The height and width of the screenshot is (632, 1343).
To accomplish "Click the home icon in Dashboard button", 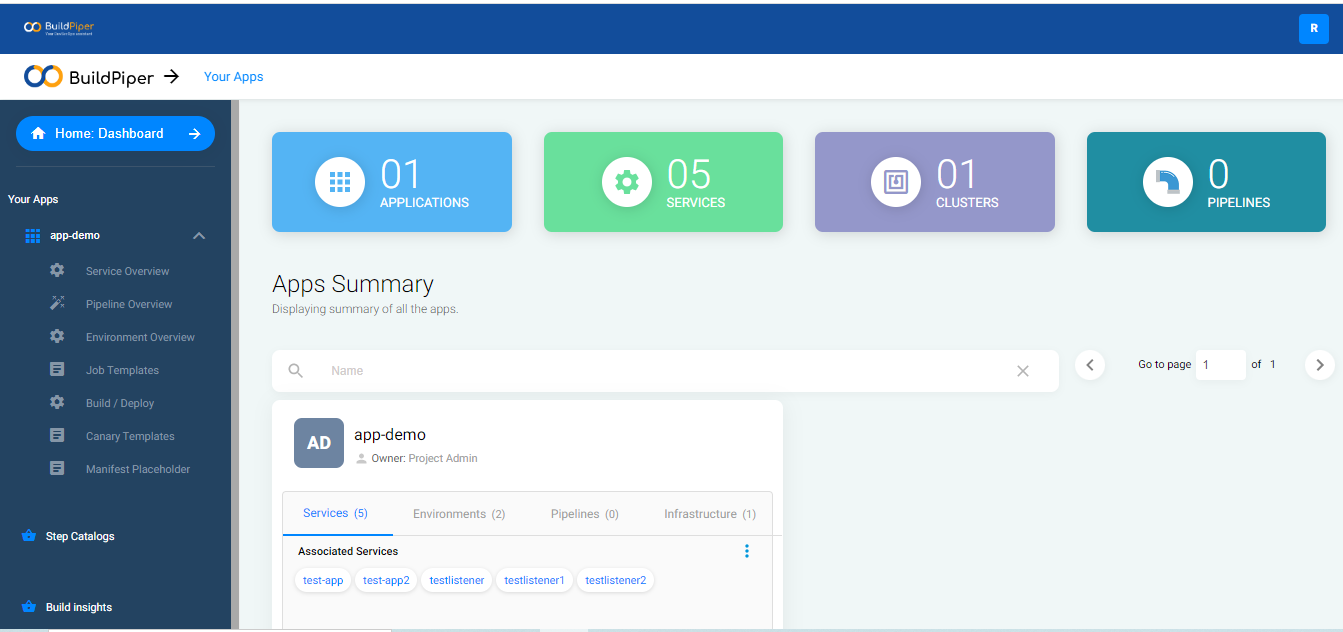I will 38,133.
